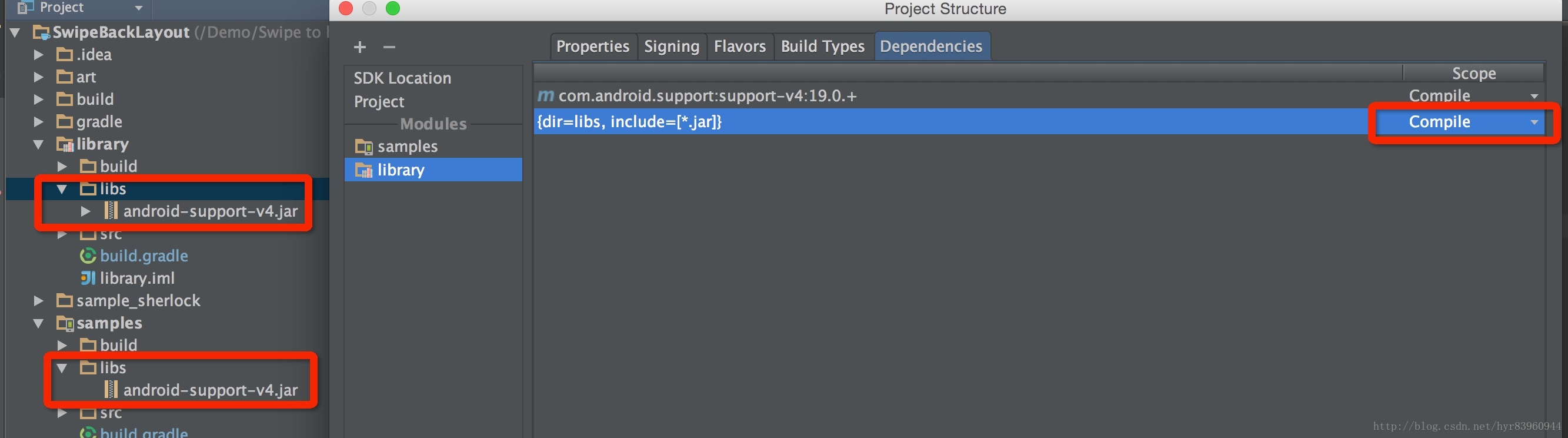Click the maven icon of support-v4 dependency
Image resolution: width=1568 pixels, height=438 pixels.
coord(546,95)
